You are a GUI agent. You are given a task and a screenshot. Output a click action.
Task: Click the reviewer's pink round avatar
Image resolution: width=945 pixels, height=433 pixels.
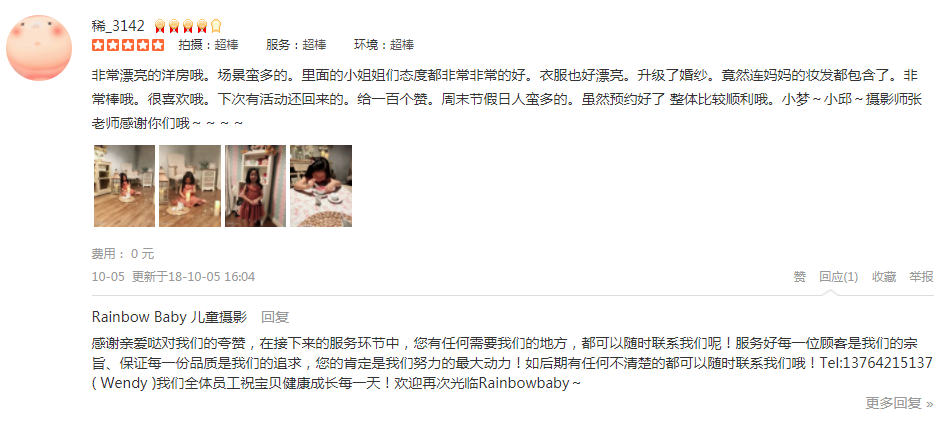coord(39,48)
